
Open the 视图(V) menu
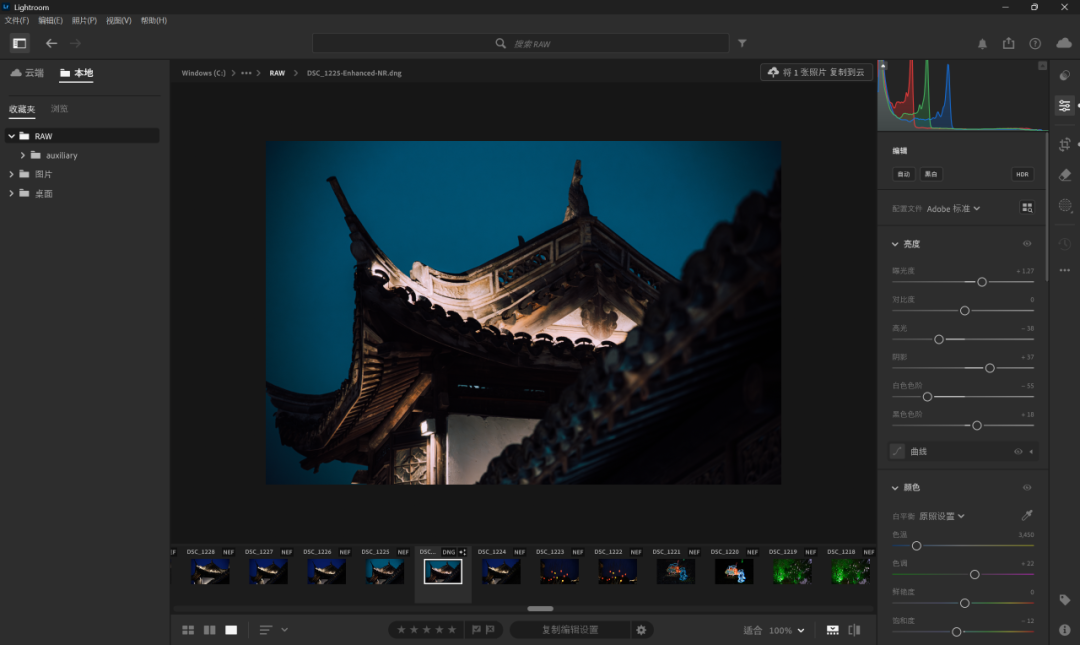[118, 21]
